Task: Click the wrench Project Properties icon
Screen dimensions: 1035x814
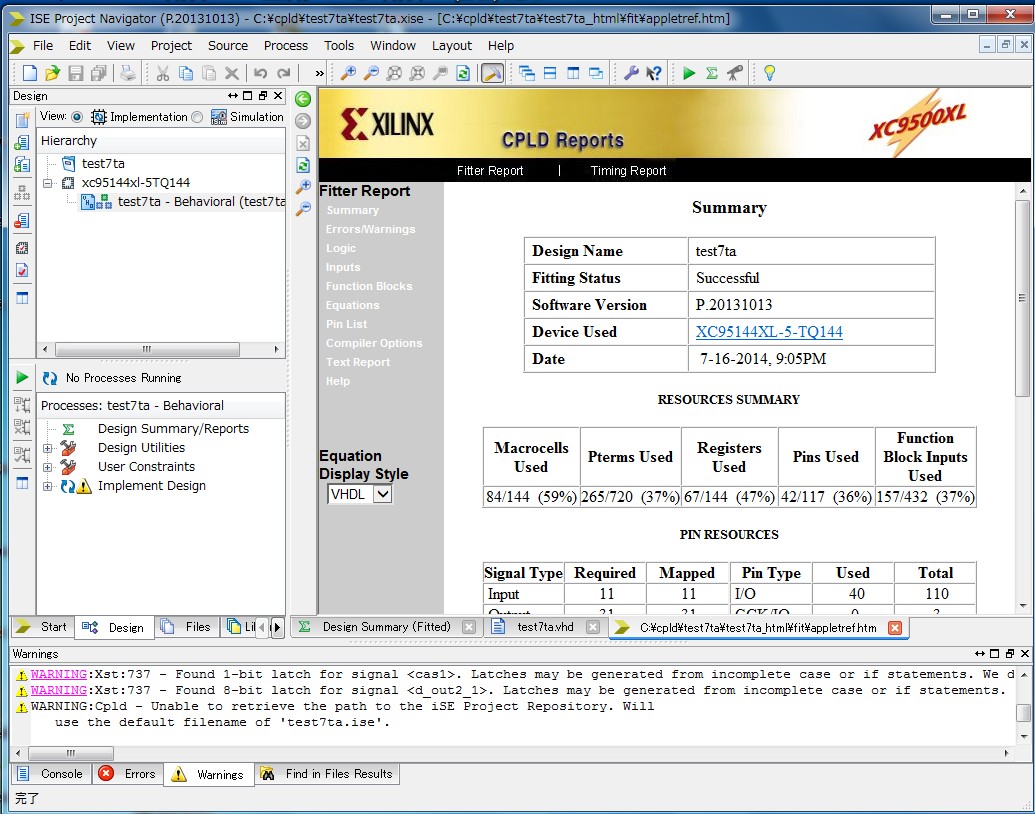Action: [x=631, y=73]
